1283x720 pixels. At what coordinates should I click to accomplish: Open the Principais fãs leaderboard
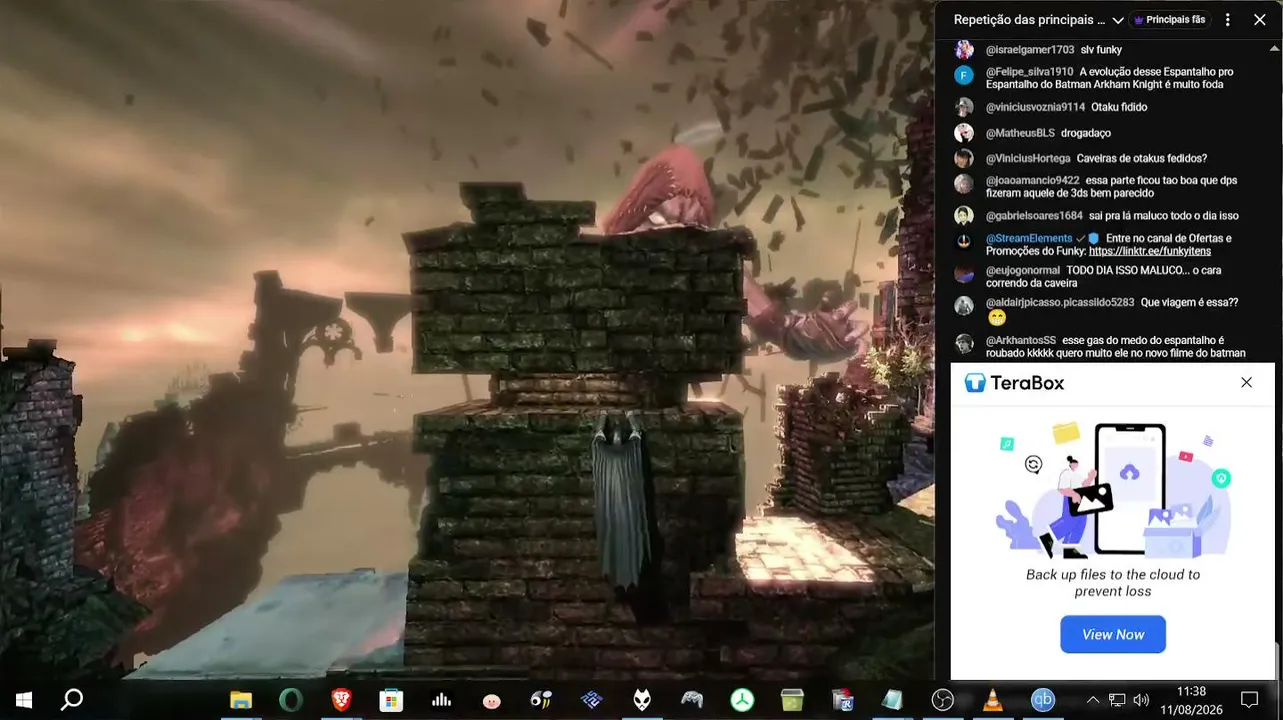pos(1169,20)
